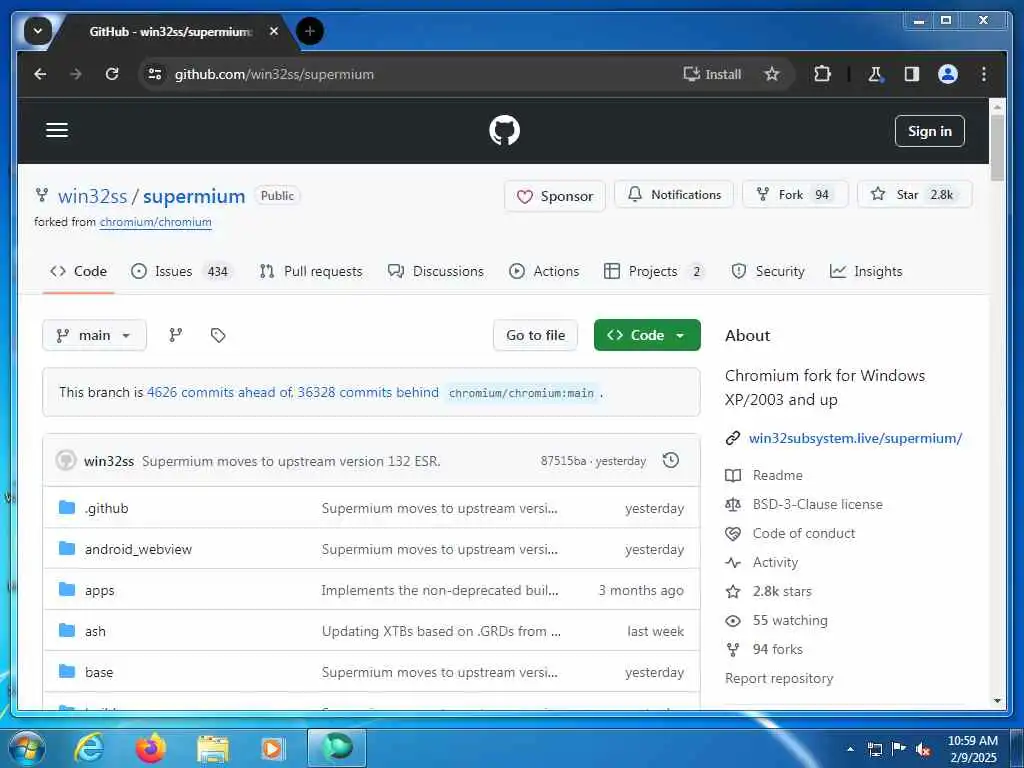1024x768 pixels.
Task: Open the Discussions tab
Action: click(x=436, y=271)
